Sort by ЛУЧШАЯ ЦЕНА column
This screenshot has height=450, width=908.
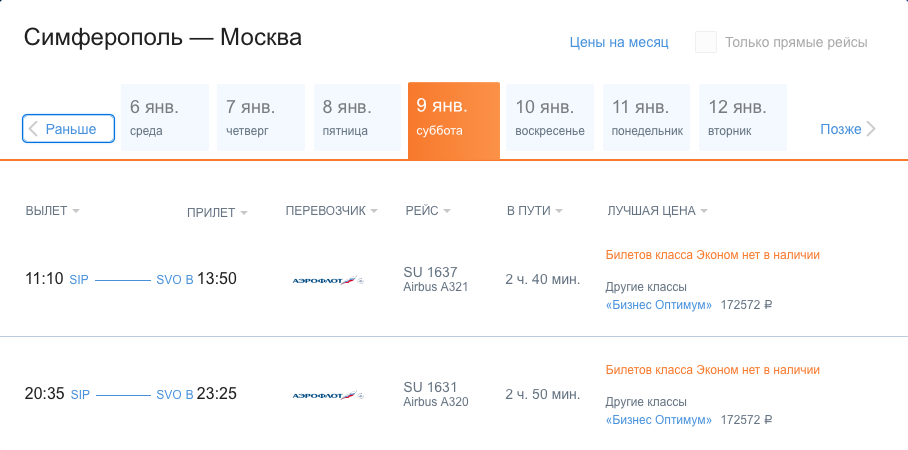[657, 211]
